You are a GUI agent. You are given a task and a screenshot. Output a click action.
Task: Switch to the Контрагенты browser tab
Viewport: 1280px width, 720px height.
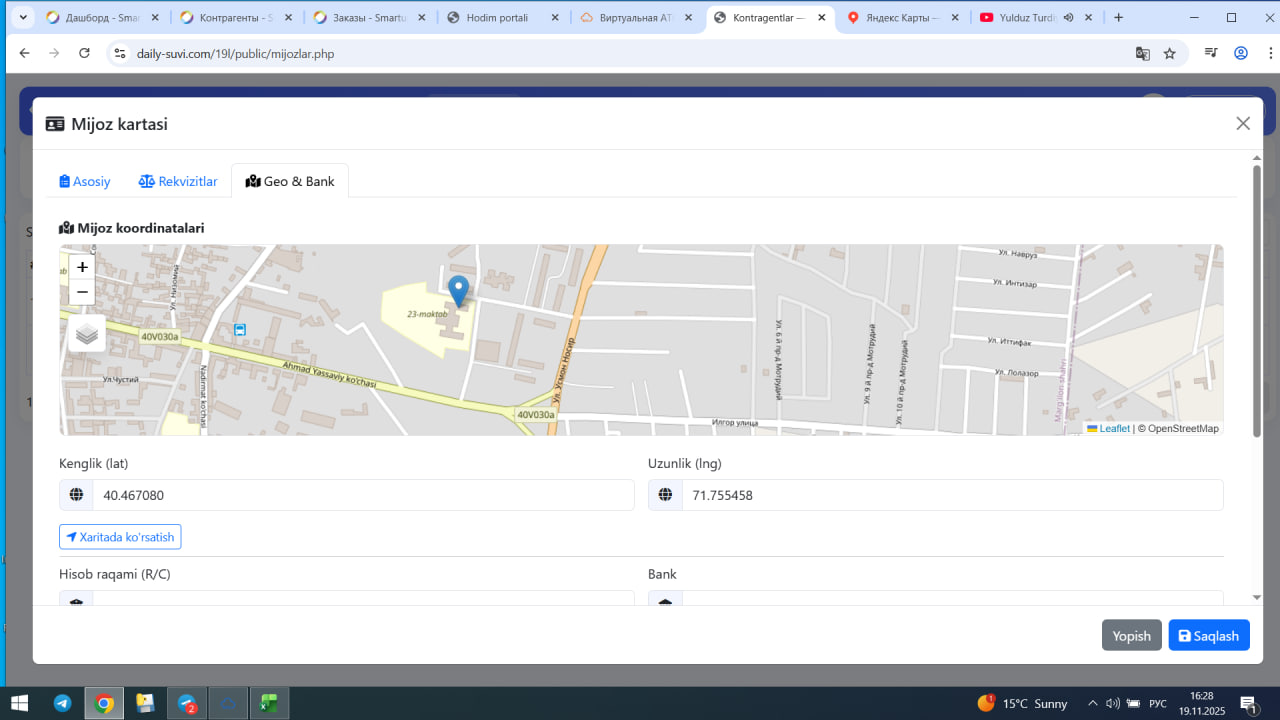(x=235, y=17)
